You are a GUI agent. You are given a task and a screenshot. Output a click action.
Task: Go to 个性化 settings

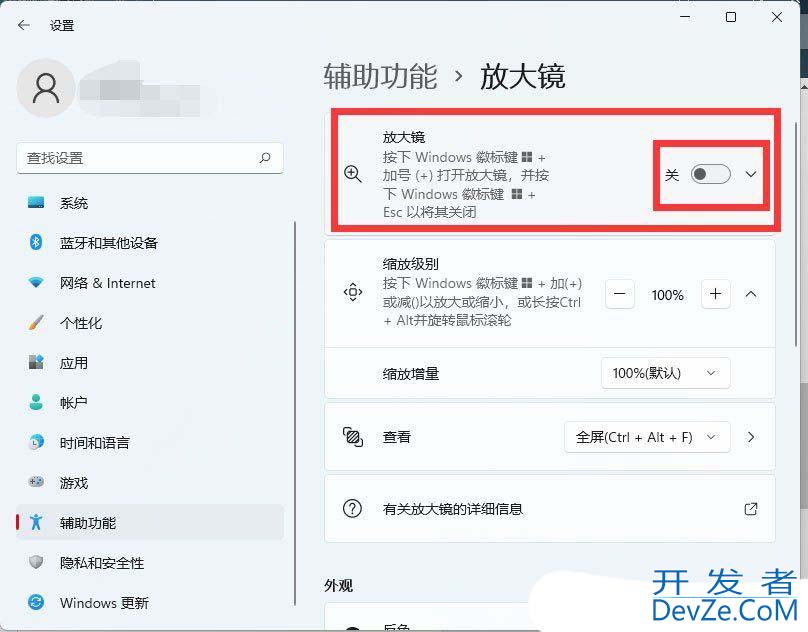(x=150, y=323)
